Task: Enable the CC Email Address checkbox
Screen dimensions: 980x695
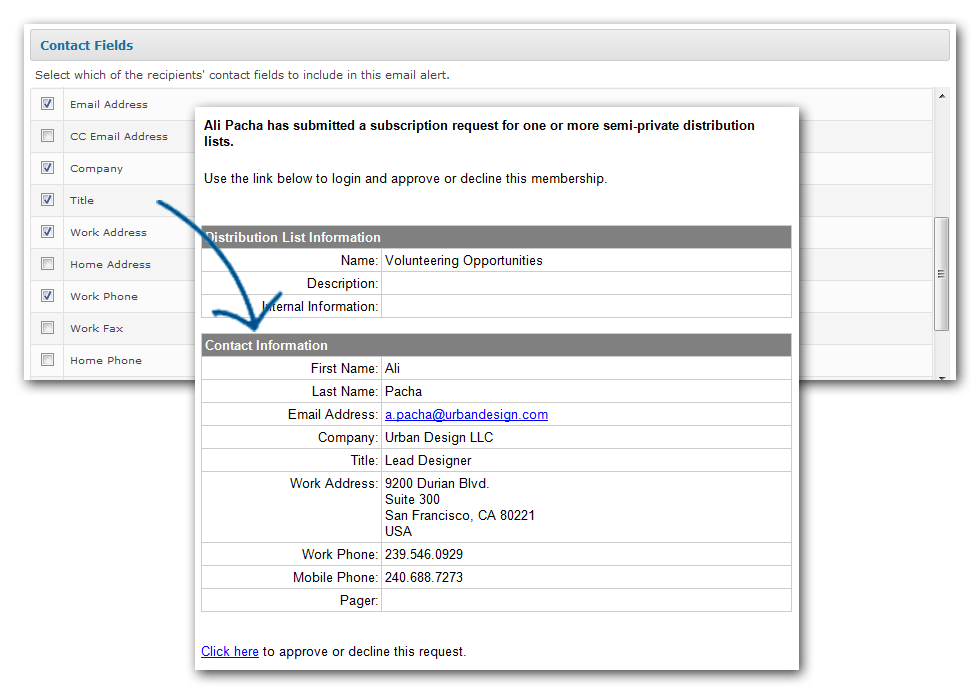Action: pyautogui.click(x=48, y=136)
